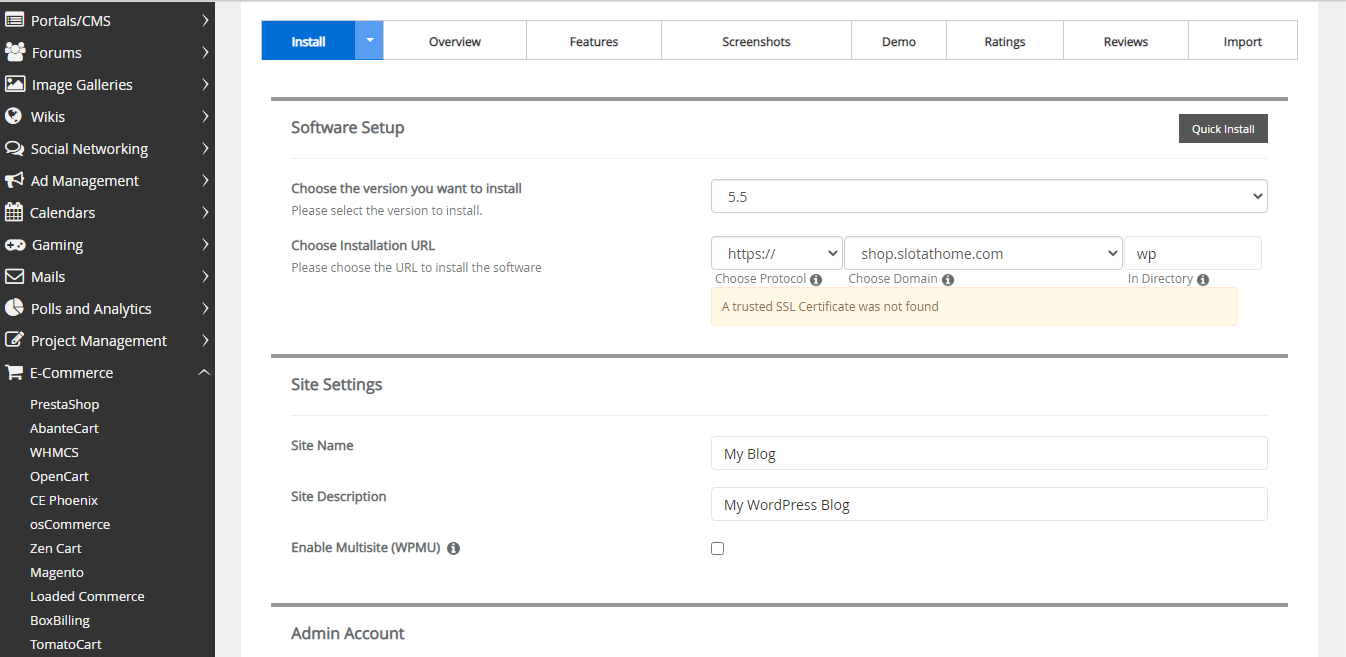
Task: Click the Ad Management megaphone icon
Action: point(14,180)
